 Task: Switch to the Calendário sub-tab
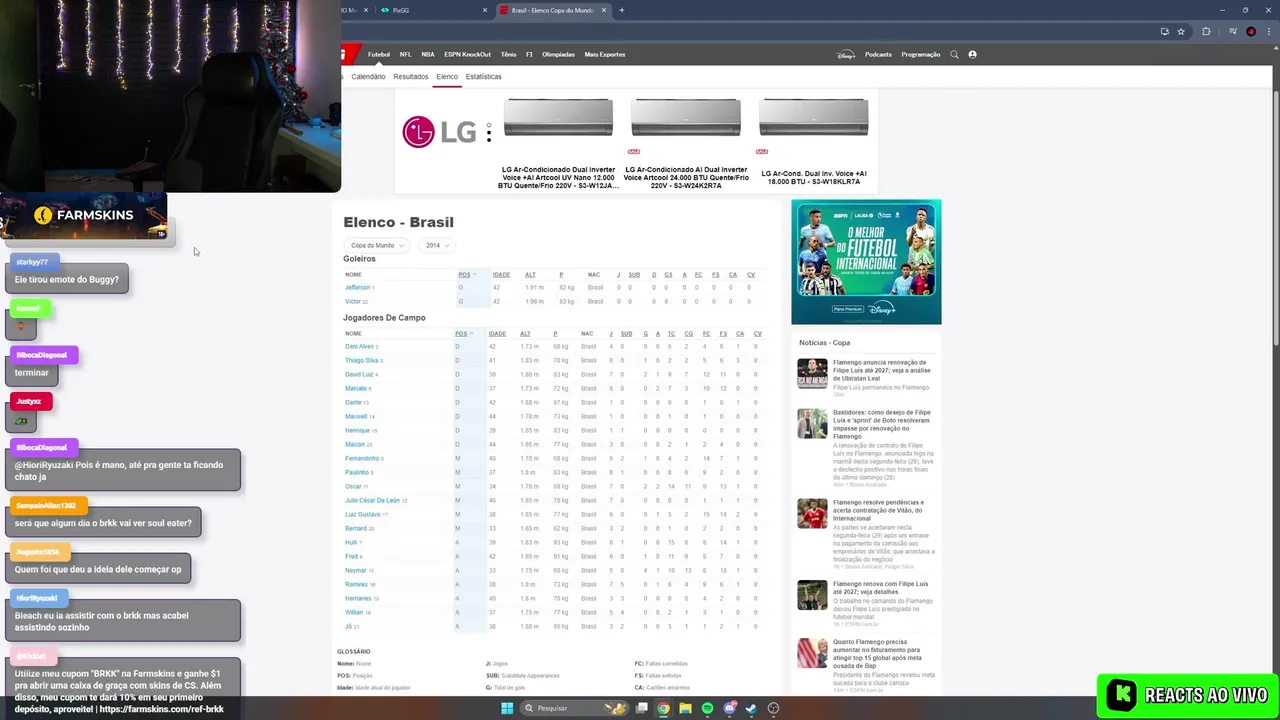[x=368, y=76]
